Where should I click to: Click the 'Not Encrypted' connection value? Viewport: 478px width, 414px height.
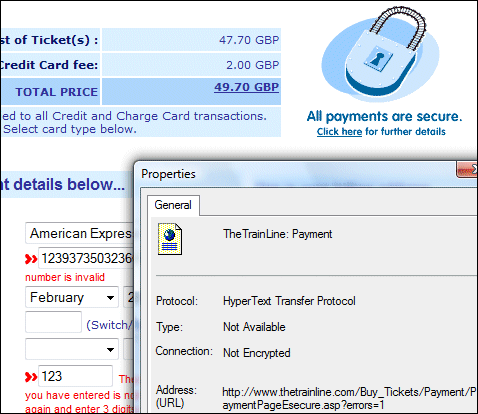tap(257, 353)
